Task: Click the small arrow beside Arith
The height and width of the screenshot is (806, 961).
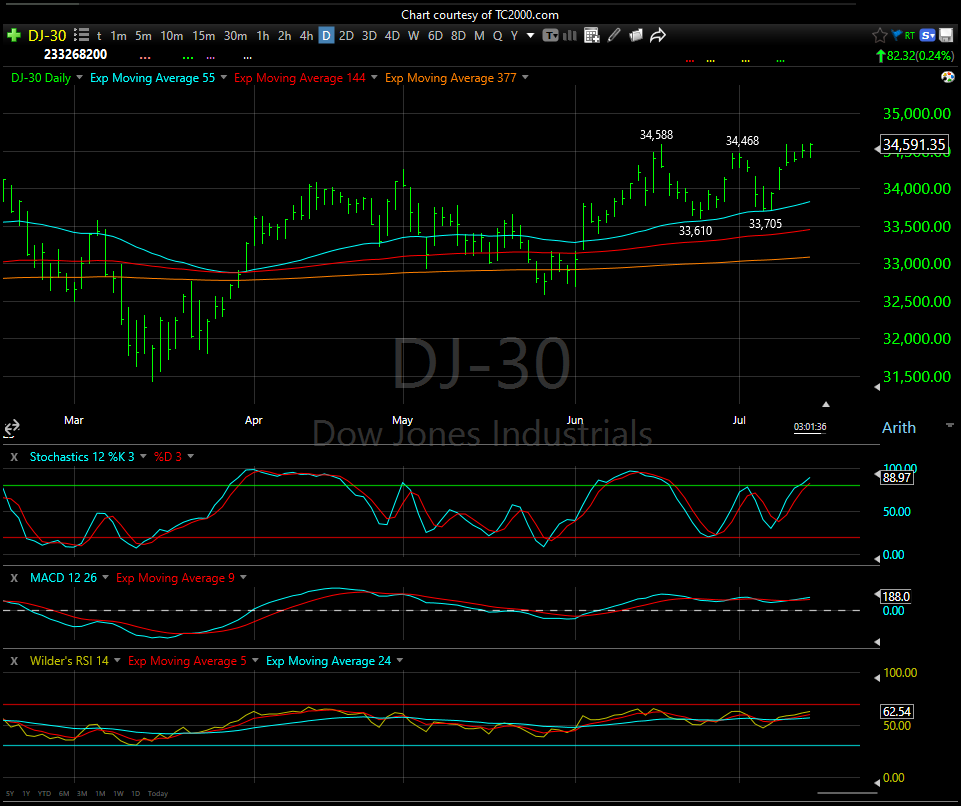Action: [950, 425]
